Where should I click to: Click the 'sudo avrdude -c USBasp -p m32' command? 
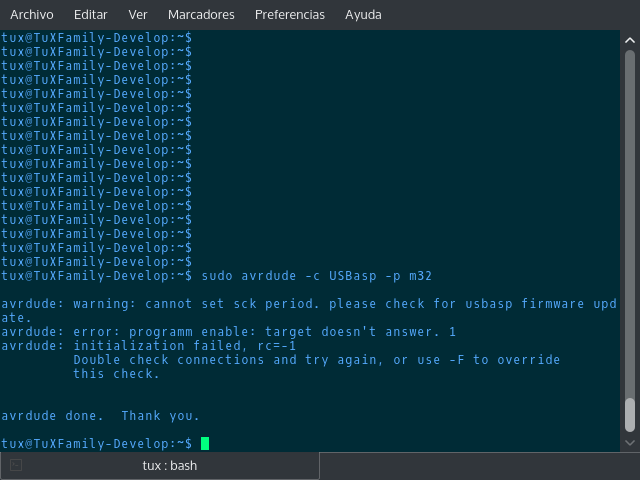(x=316, y=276)
